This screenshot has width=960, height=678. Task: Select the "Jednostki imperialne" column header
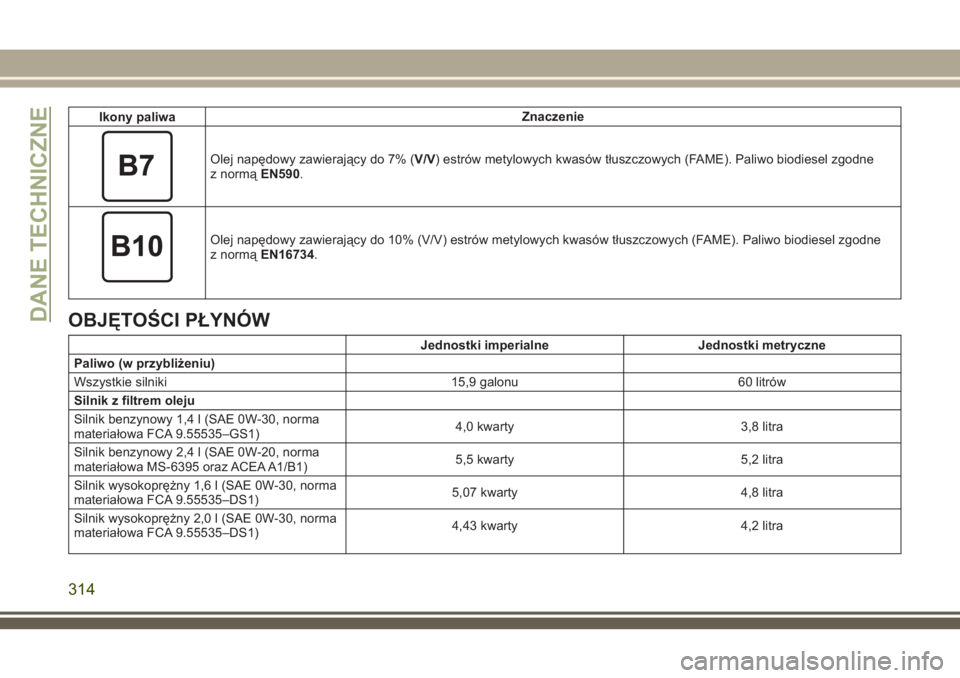click(484, 345)
